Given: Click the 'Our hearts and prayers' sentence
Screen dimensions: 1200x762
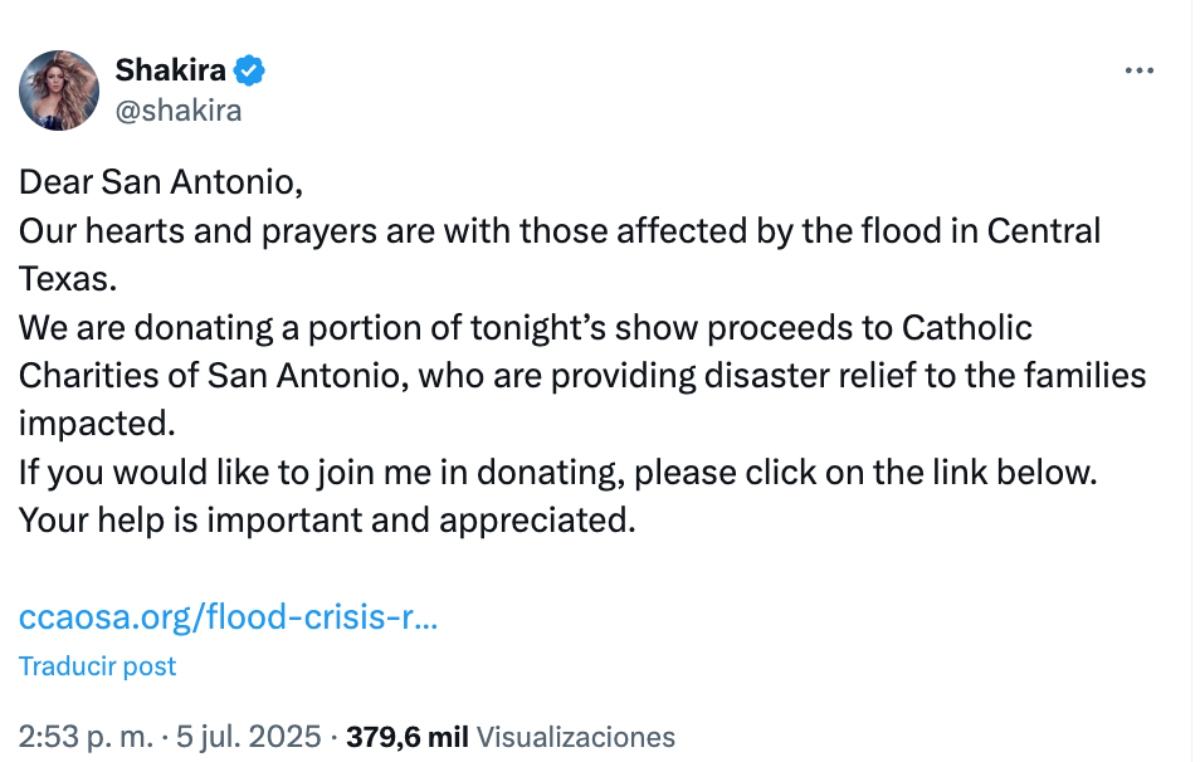Looking at the screenshot, I should click(559, 231).
